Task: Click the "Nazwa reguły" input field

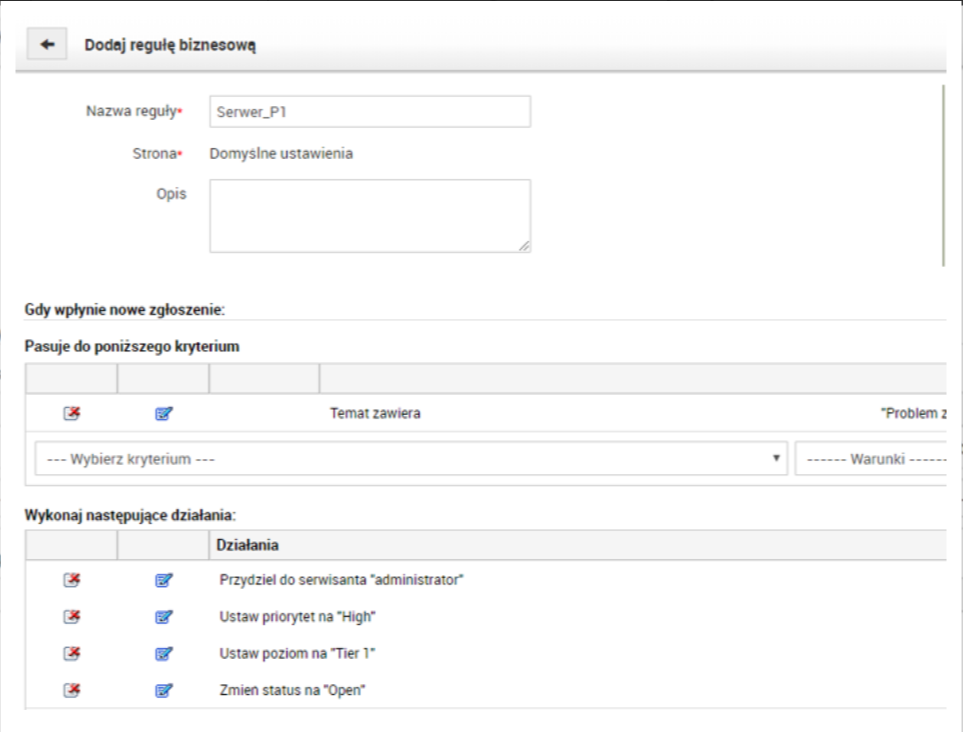Action: 369,112
